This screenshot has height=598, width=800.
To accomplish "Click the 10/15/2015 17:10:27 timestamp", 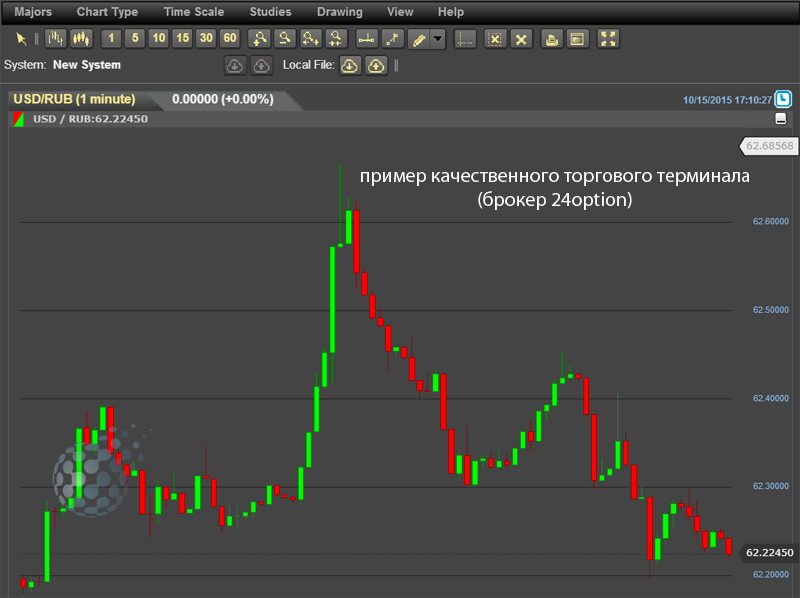I will pos(727,100).
